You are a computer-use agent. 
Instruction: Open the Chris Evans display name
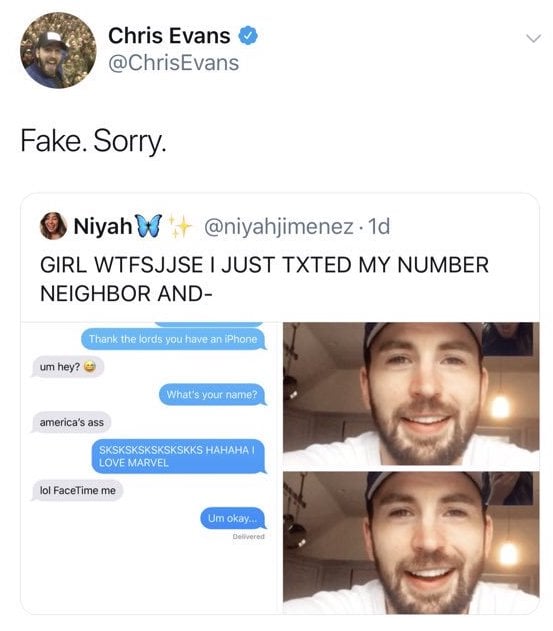tap(169, 35)
